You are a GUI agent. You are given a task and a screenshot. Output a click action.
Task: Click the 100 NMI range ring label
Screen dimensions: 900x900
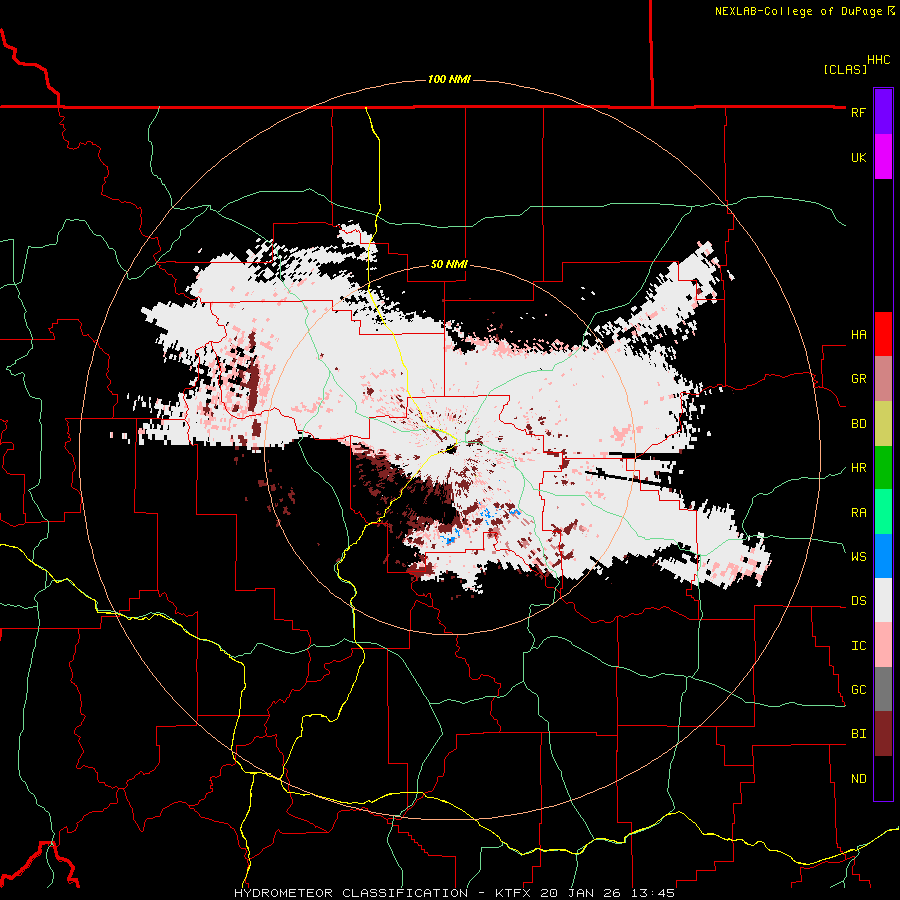pyautogui.click(x=449, y=79)
